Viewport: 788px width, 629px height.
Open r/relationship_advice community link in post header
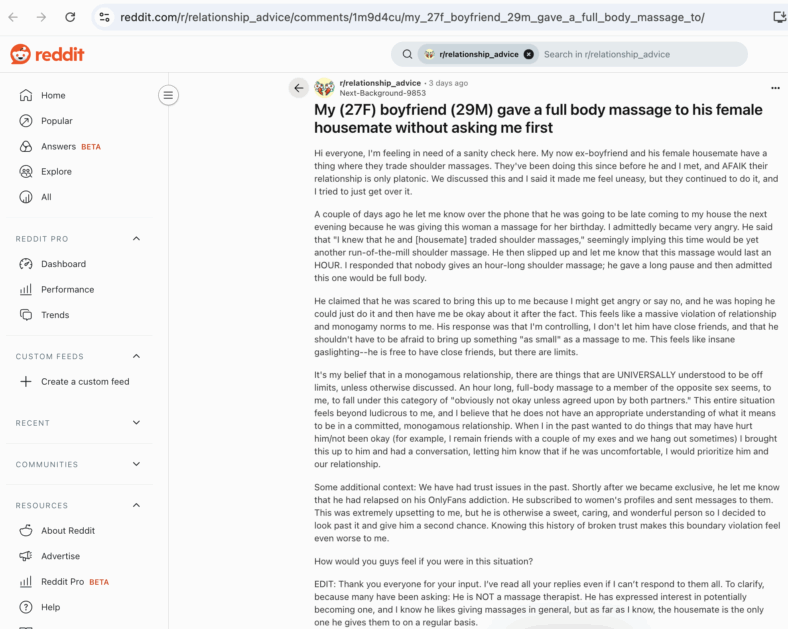380,83
